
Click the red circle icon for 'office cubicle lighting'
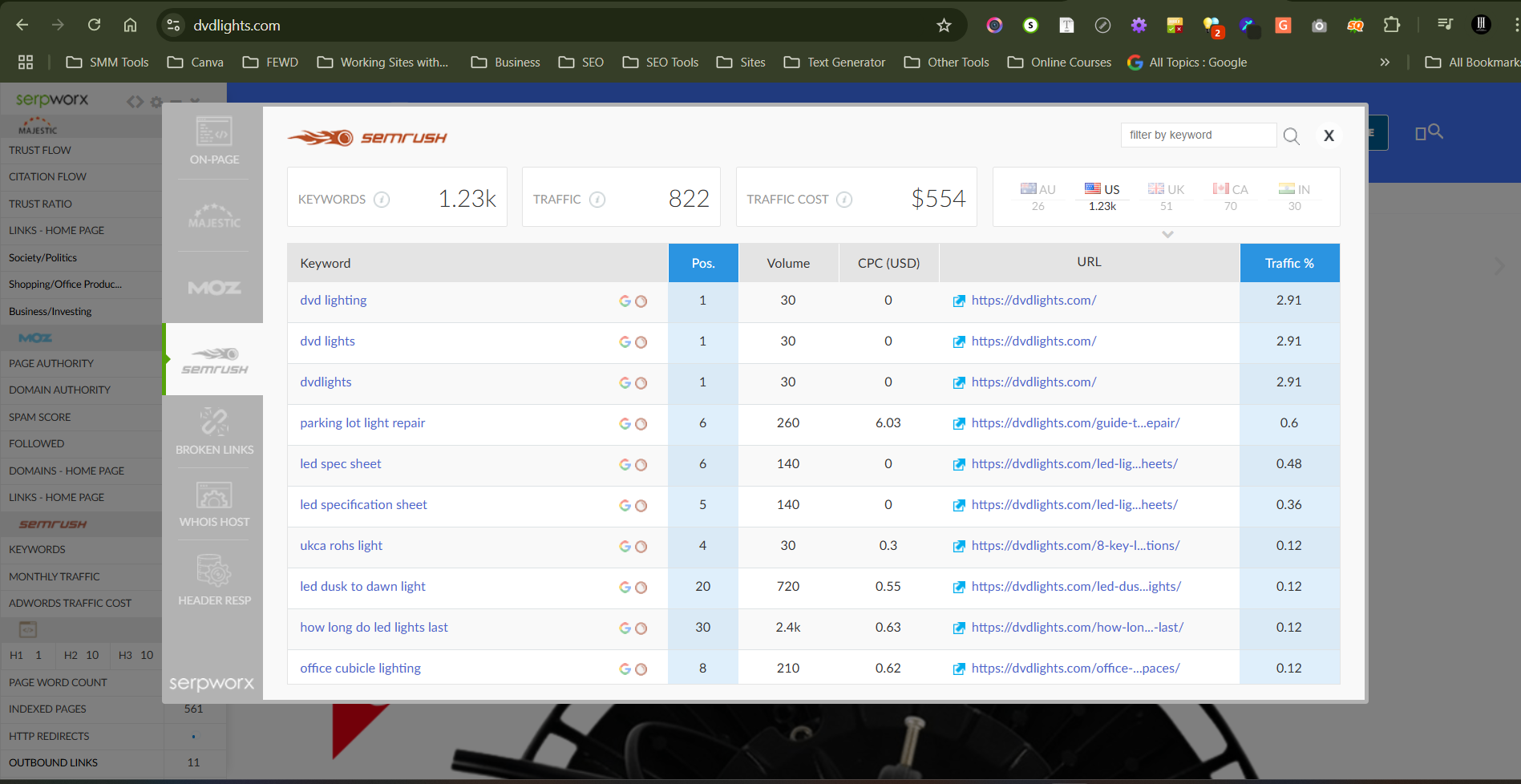coord(641,669)
